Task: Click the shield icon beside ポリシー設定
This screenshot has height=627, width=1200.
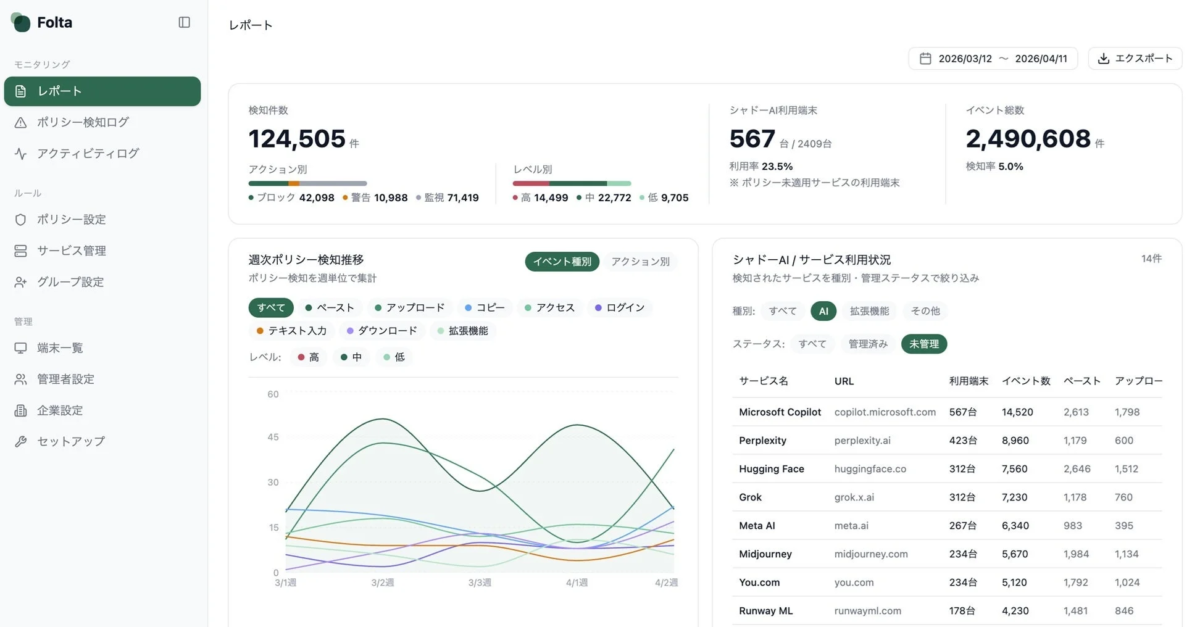Action: click(x=21, y=219)
